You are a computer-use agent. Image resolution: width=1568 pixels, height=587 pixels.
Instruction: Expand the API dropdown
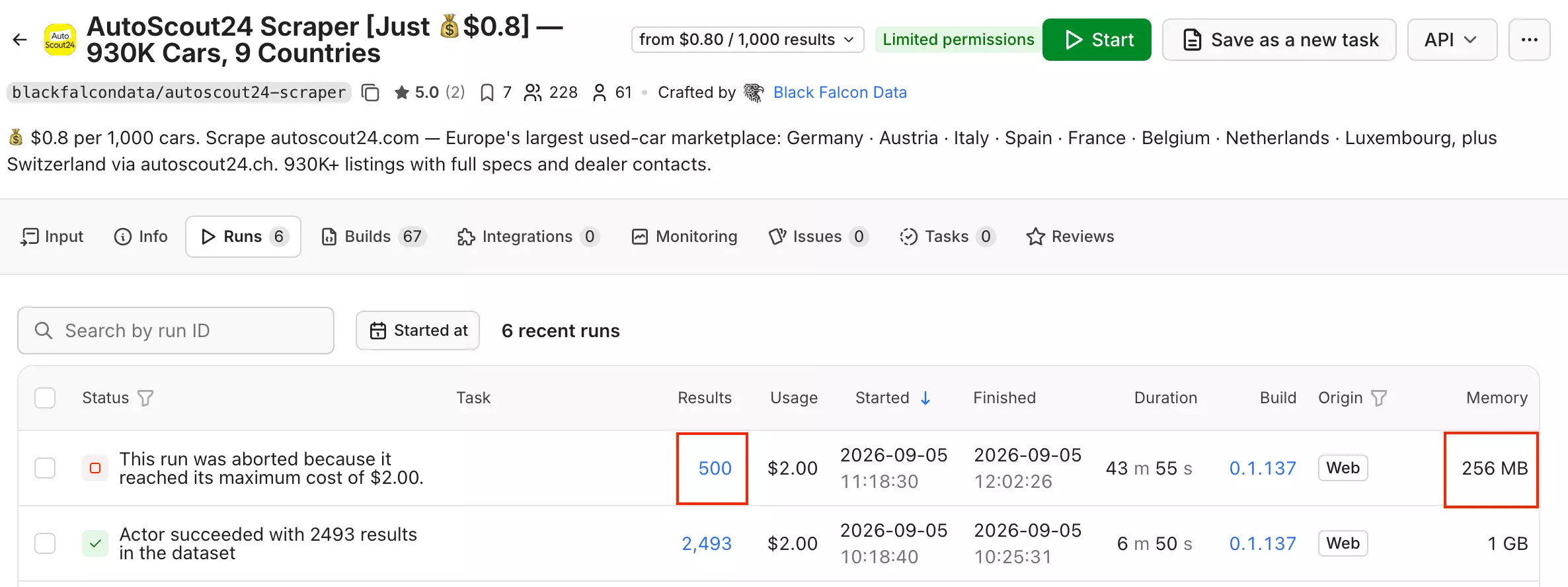tap(1452, 40)
